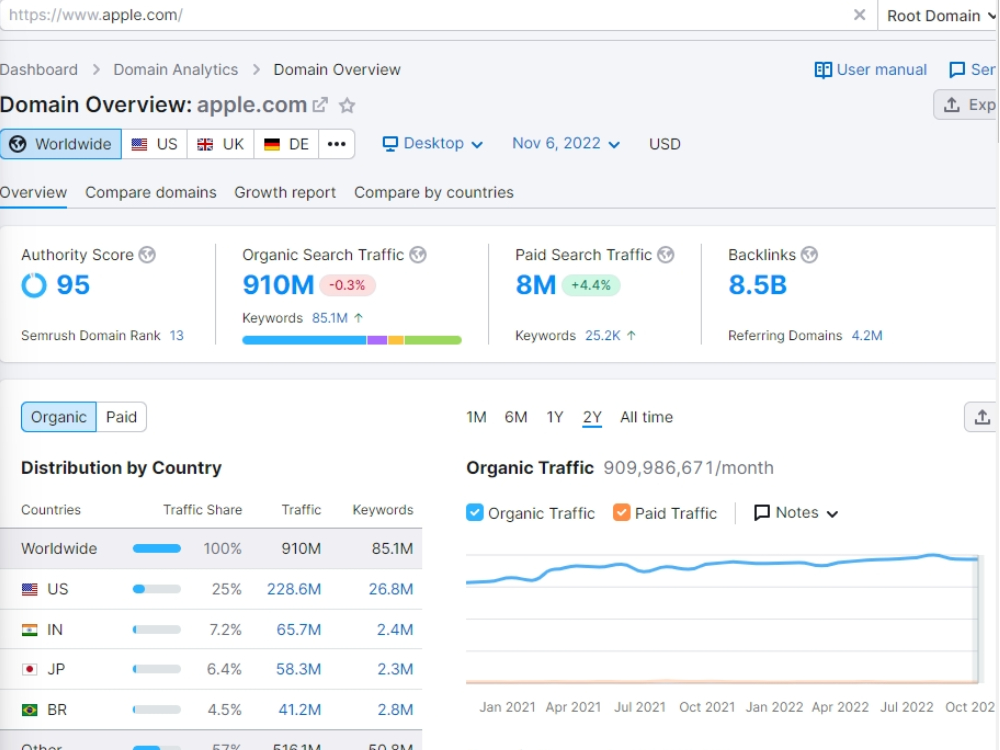Set chart range to 6M
Screen dimensions: 1000x750
click(x=516, y=417)
